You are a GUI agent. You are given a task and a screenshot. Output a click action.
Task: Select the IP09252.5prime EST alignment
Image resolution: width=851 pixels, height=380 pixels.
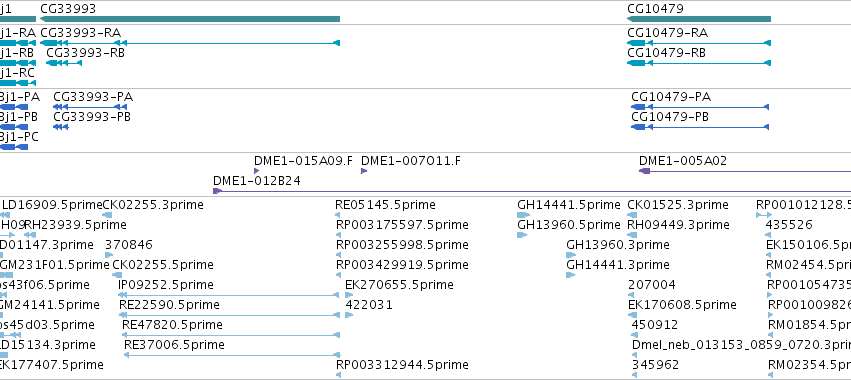click(x=228, y=295)
